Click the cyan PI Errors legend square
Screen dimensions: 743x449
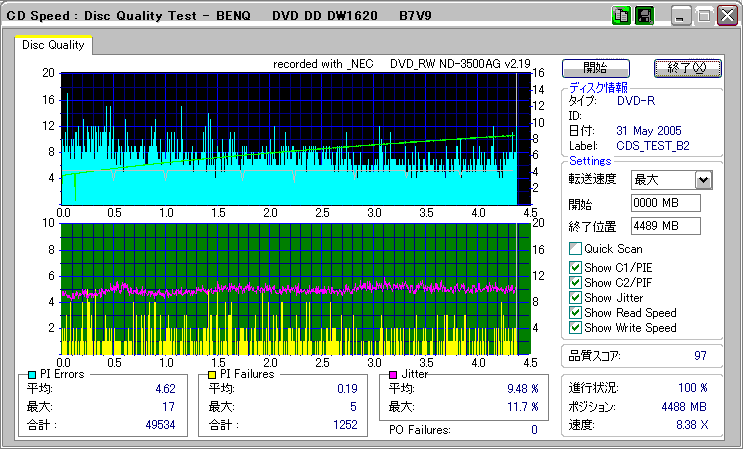(x=32, y=374)
